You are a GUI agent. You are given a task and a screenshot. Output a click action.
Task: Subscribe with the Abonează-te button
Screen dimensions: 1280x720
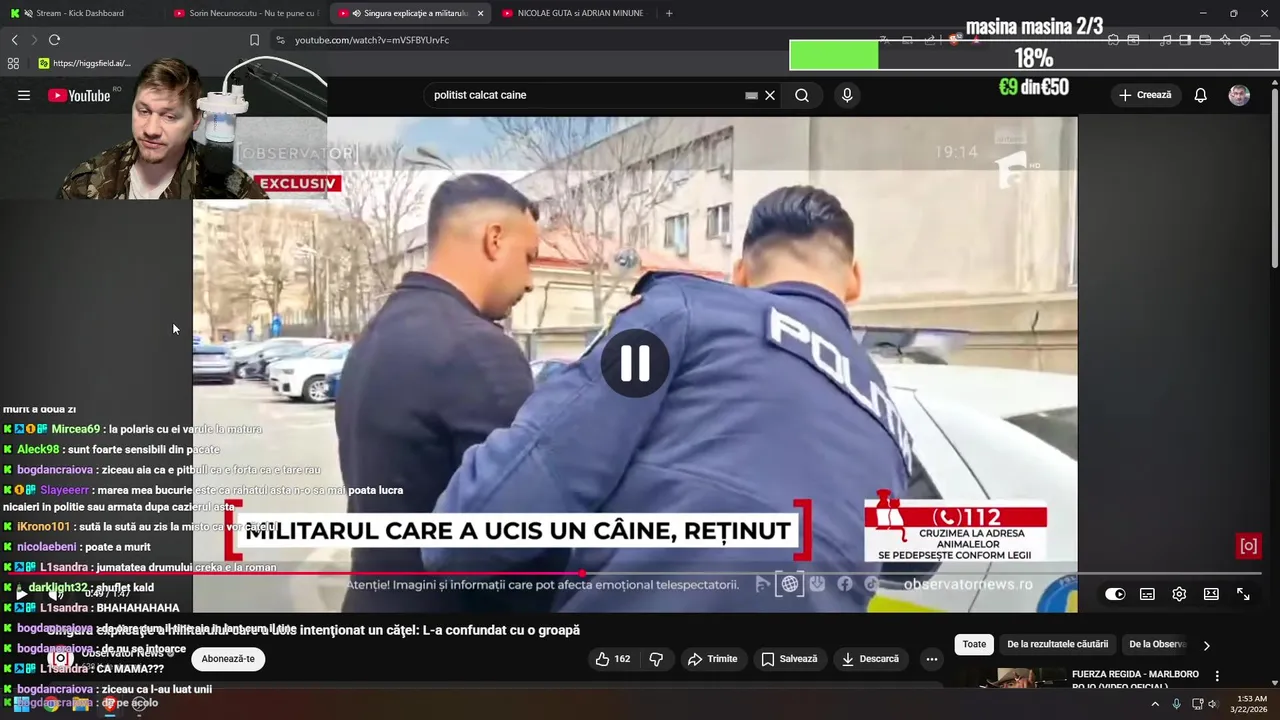pyautogui.click(x=228, y=659)
